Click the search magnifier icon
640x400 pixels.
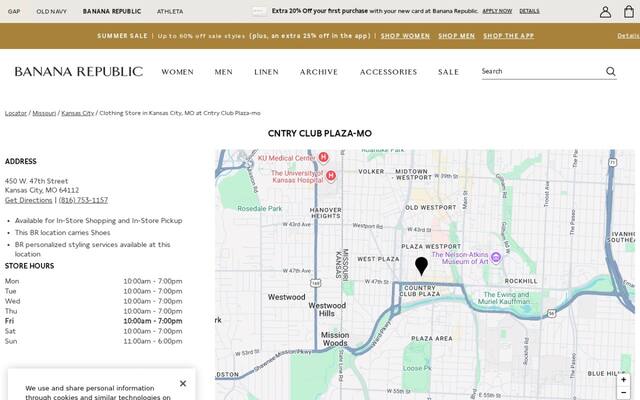[611, 71]
